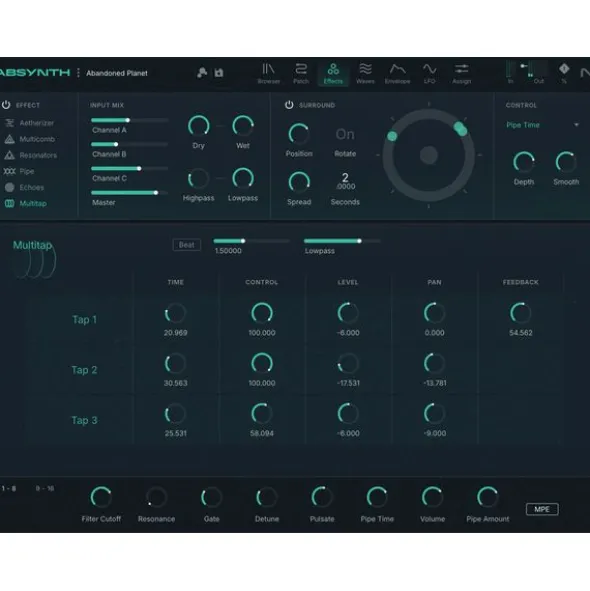The width and height of the screenshot is (590, 591).
Task: Click the Highpass knob
Action: [x=199, y=178]
